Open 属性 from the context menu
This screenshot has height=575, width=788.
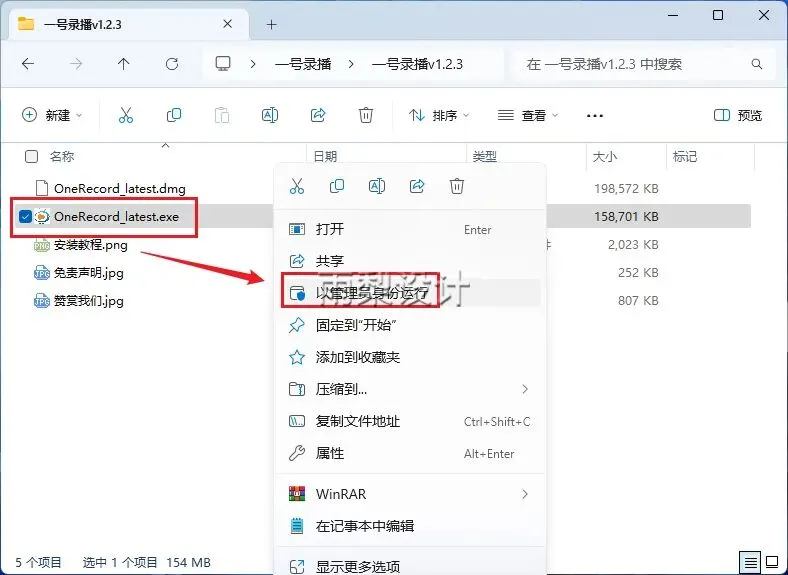pos(410,453)
